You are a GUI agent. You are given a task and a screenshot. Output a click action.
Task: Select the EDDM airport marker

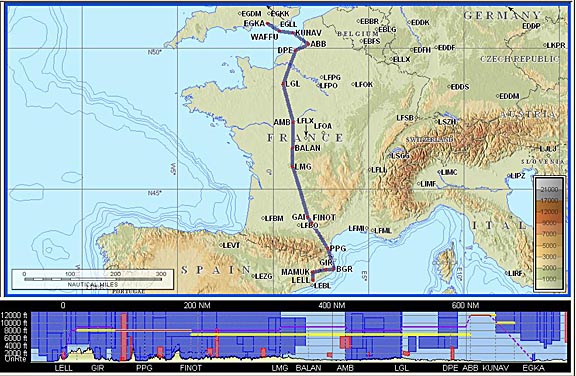[x=498, y=96]
